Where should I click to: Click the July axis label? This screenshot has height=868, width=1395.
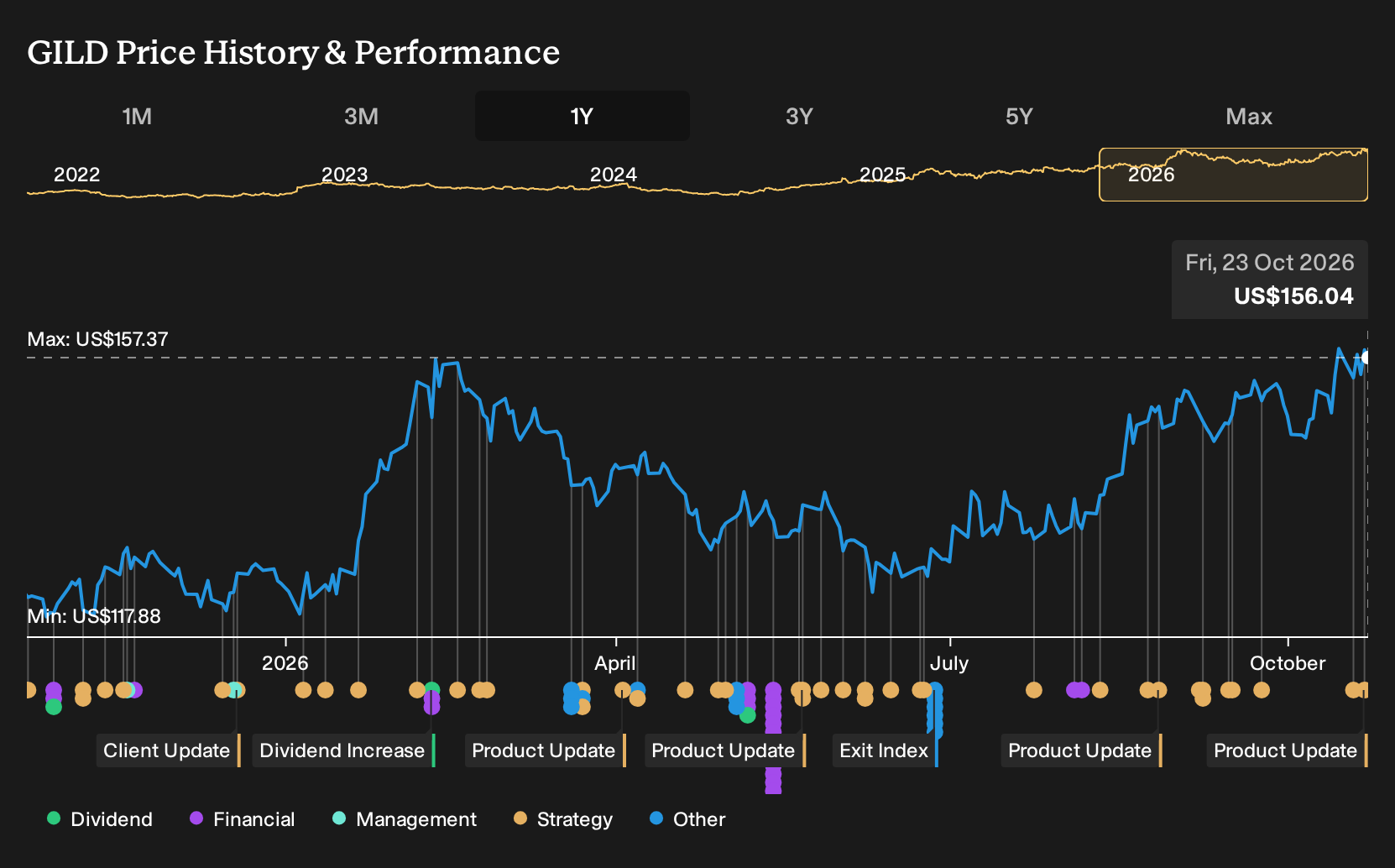coord(949,663)
